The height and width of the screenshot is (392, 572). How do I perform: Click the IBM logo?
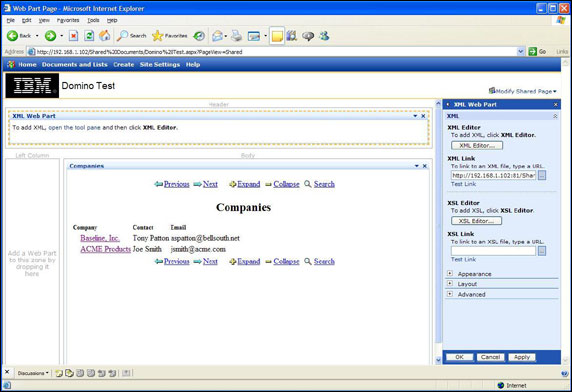(32, 85)
